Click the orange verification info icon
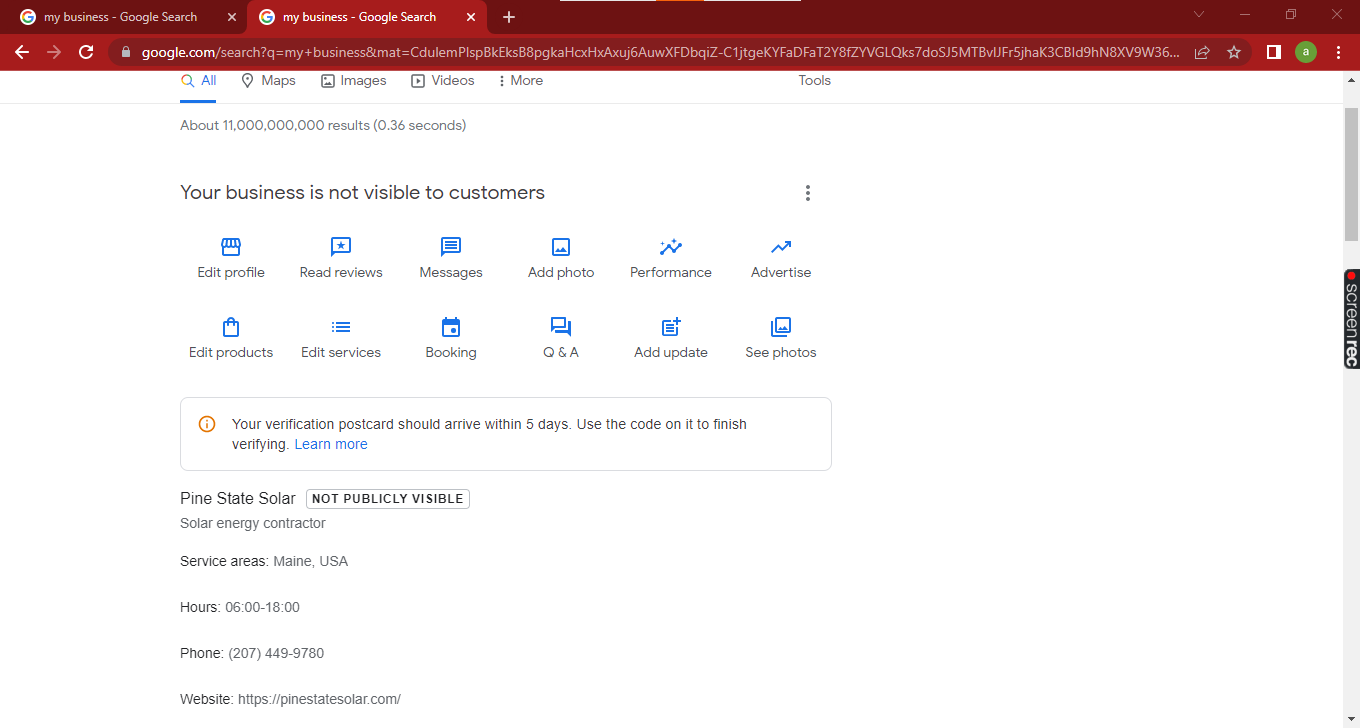Screen dimensions: 1360x728 207,424
